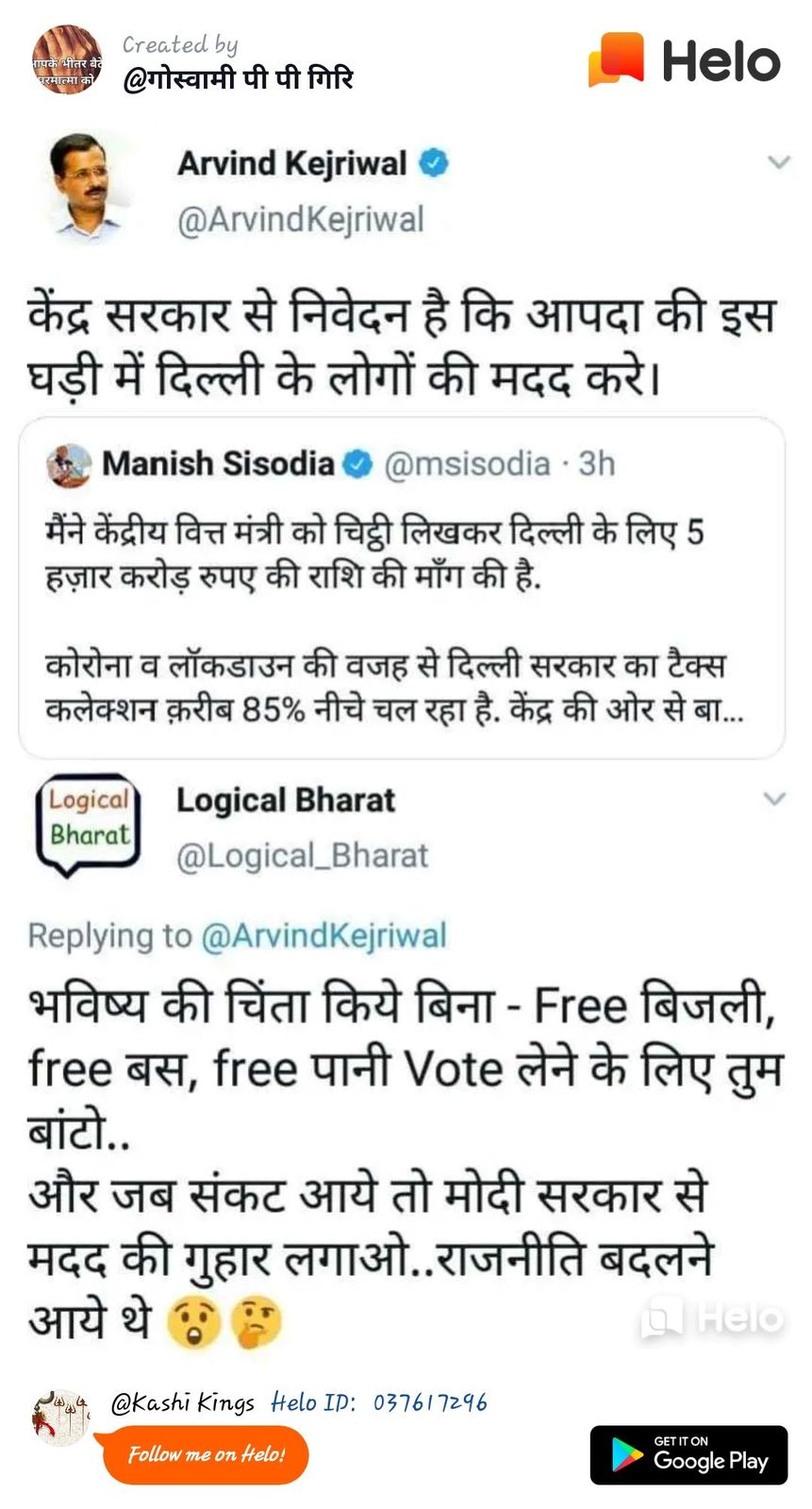Follow the Replying to @ArvindKejriwal link
The image size is (812, 1509).
pyautogui.click(x=323, y=936)
